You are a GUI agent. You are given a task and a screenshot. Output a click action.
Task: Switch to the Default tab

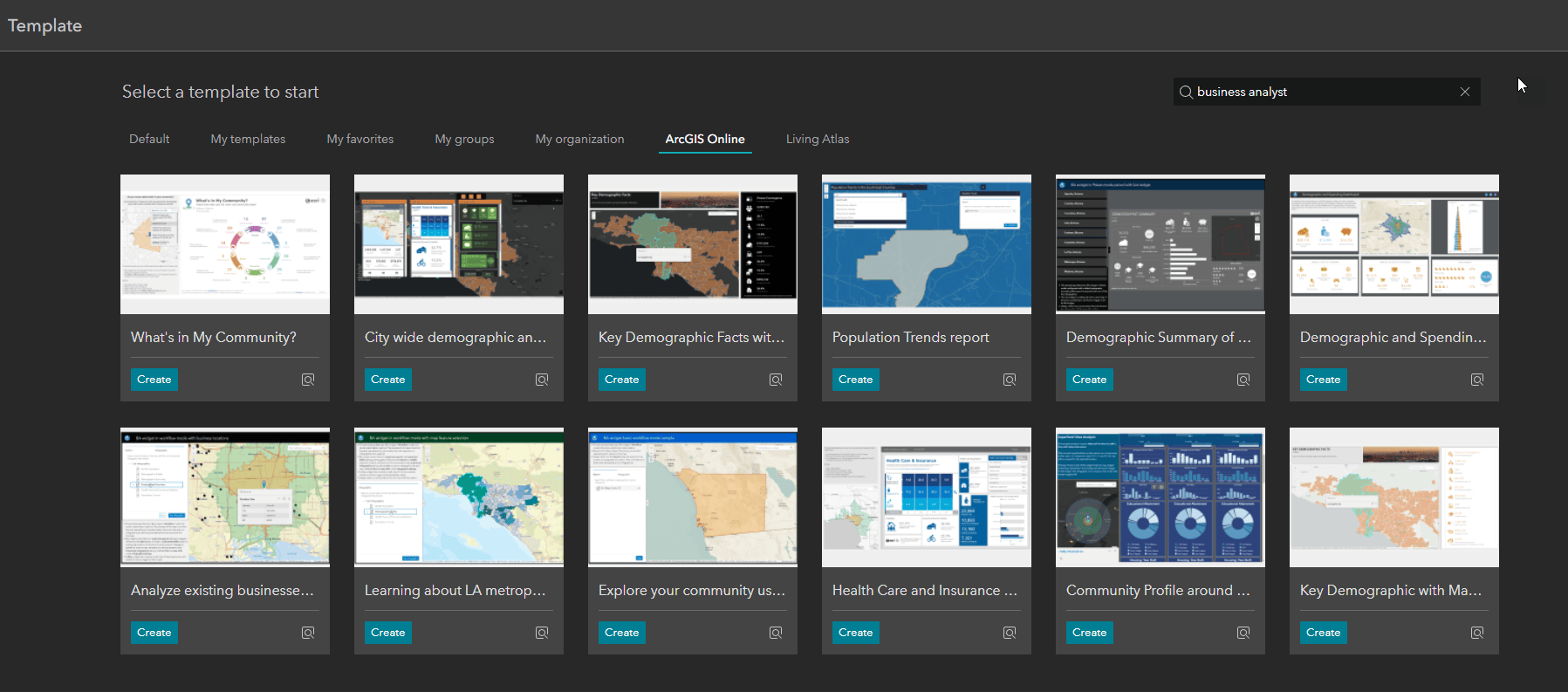pos(149,139)
